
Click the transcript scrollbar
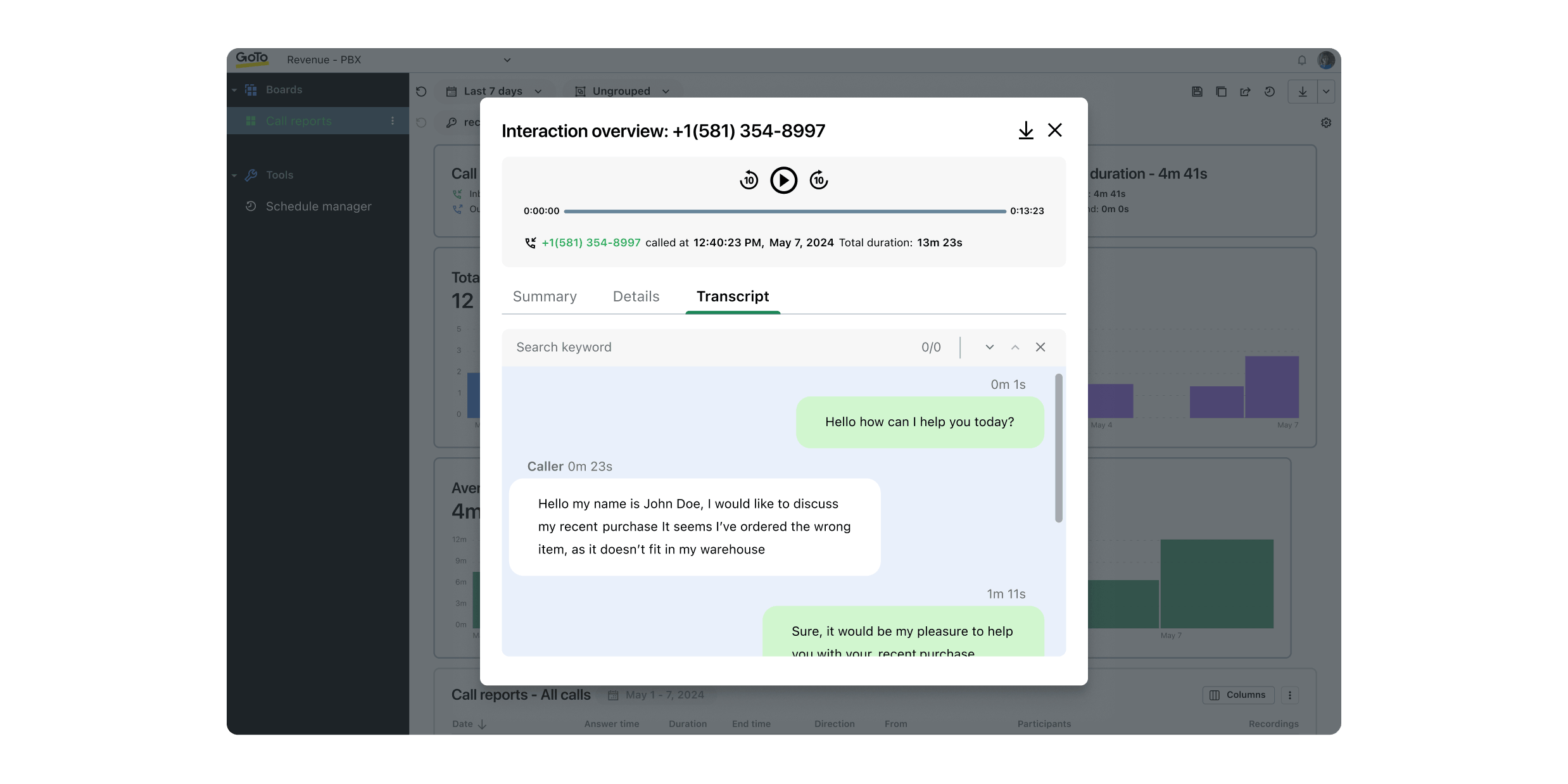[x=1058, y=448]
